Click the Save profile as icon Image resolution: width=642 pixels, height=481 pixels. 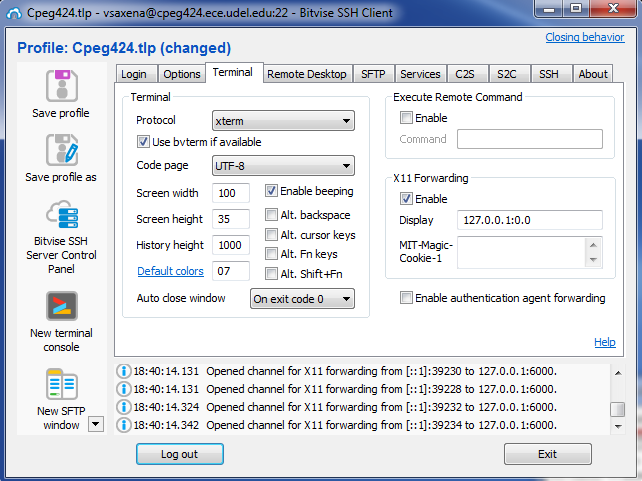pyautogui.click(x=61, y=150)
